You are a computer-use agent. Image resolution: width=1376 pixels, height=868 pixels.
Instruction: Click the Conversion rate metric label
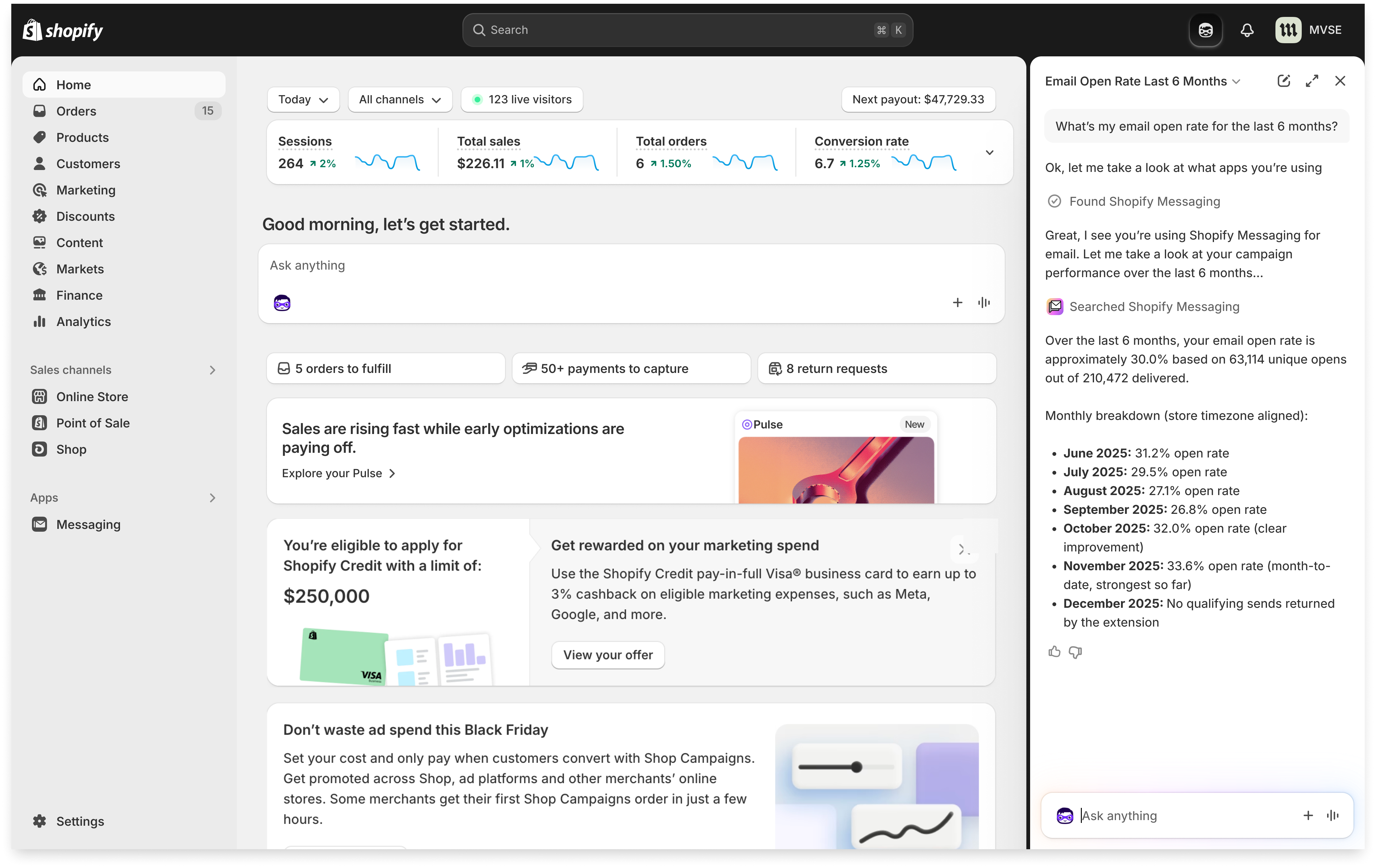coord(861,141)
